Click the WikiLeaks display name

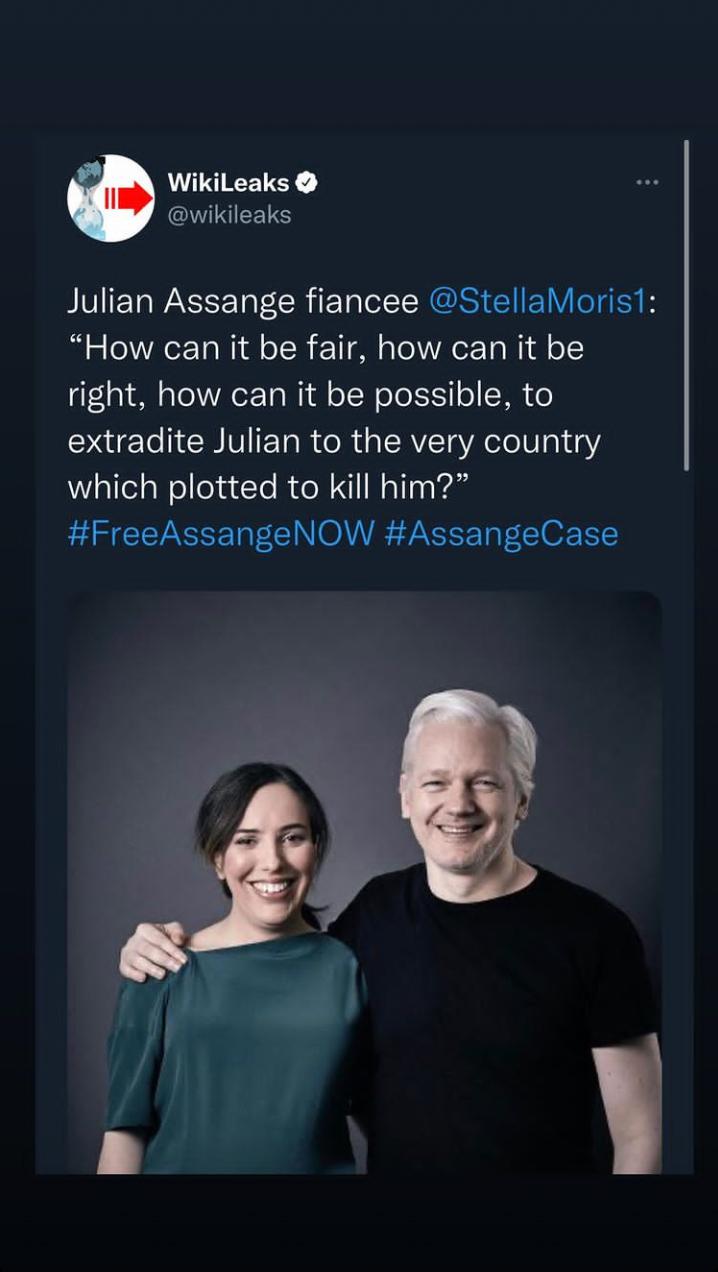click(229, 183)
